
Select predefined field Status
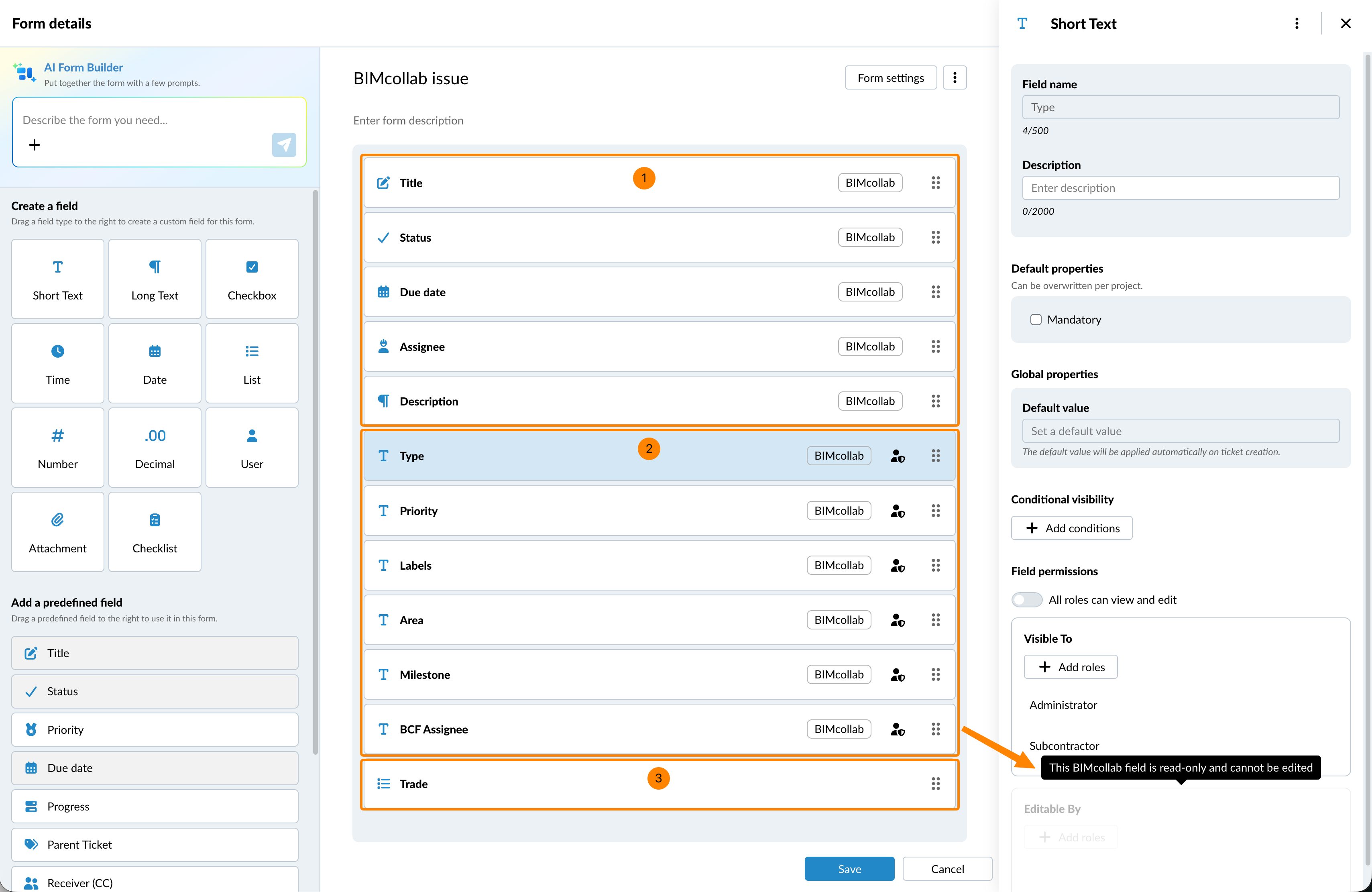[x=155, y=691]
